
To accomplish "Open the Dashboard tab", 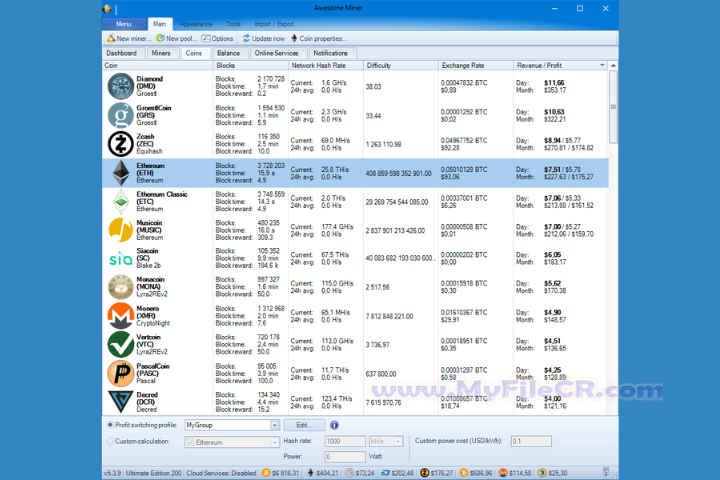I will pyautogui.click(x=122, y=53).
